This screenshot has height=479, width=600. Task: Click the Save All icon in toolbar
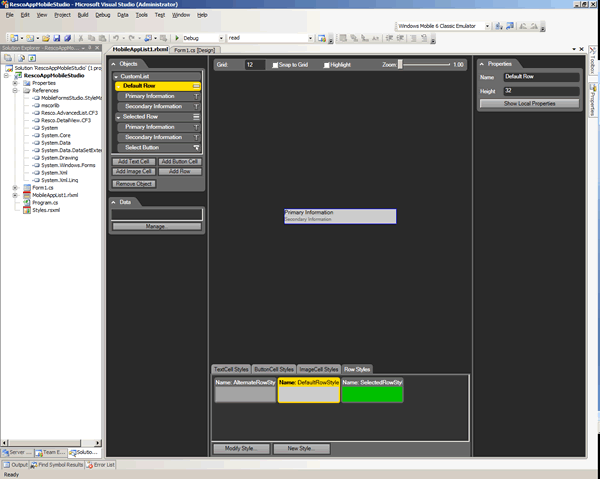(x=67, y=38)
